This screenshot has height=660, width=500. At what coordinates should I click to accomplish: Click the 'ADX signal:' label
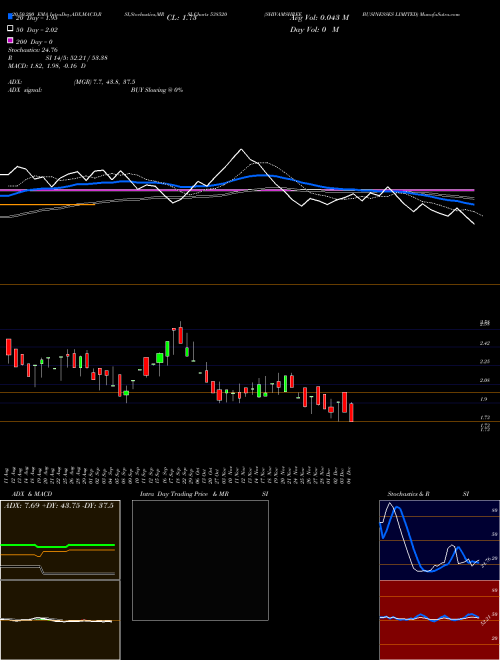pyautogui.click(x=25, y=90)
